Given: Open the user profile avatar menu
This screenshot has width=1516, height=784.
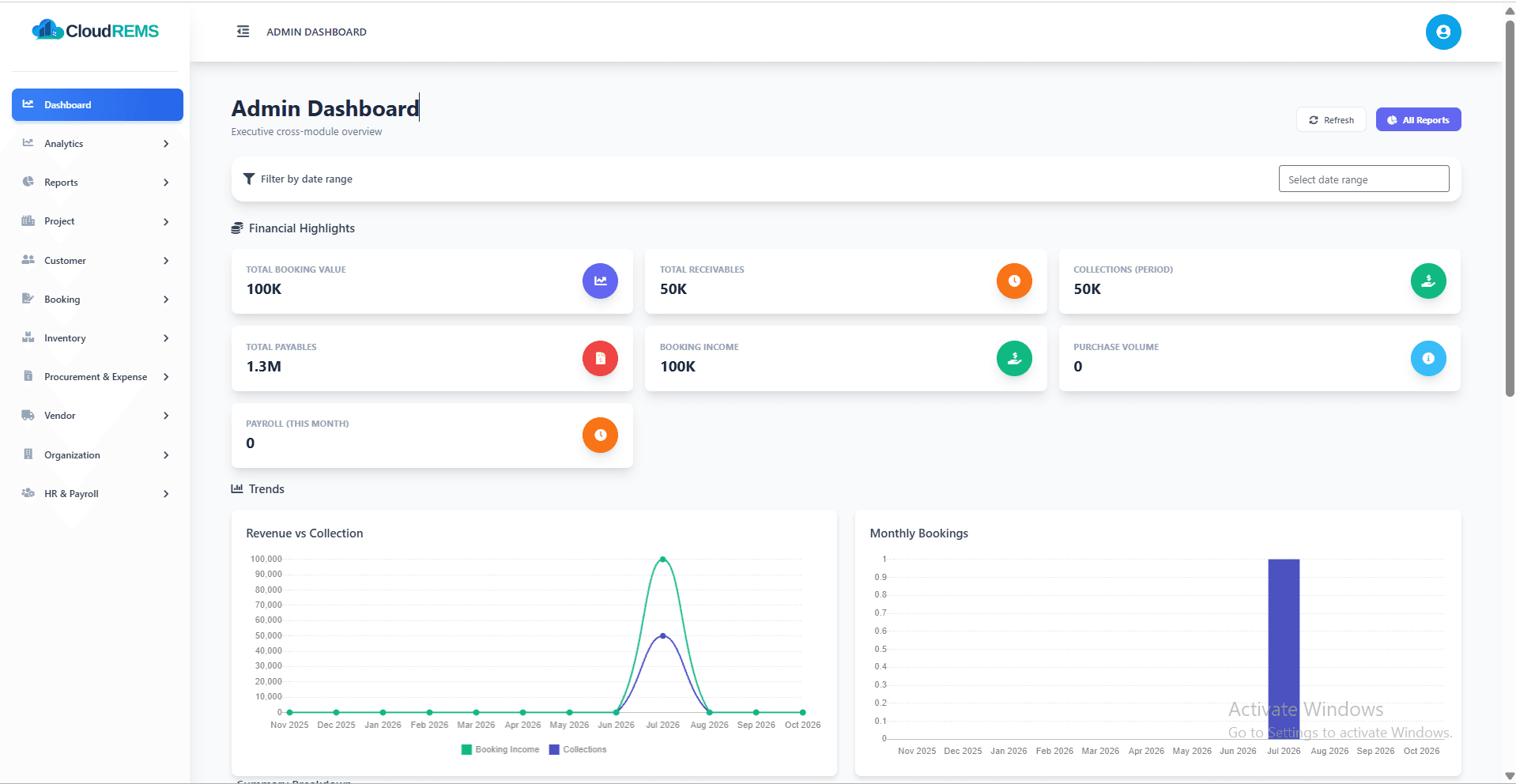Looking at the screenshot, I should coord(1442,32).
